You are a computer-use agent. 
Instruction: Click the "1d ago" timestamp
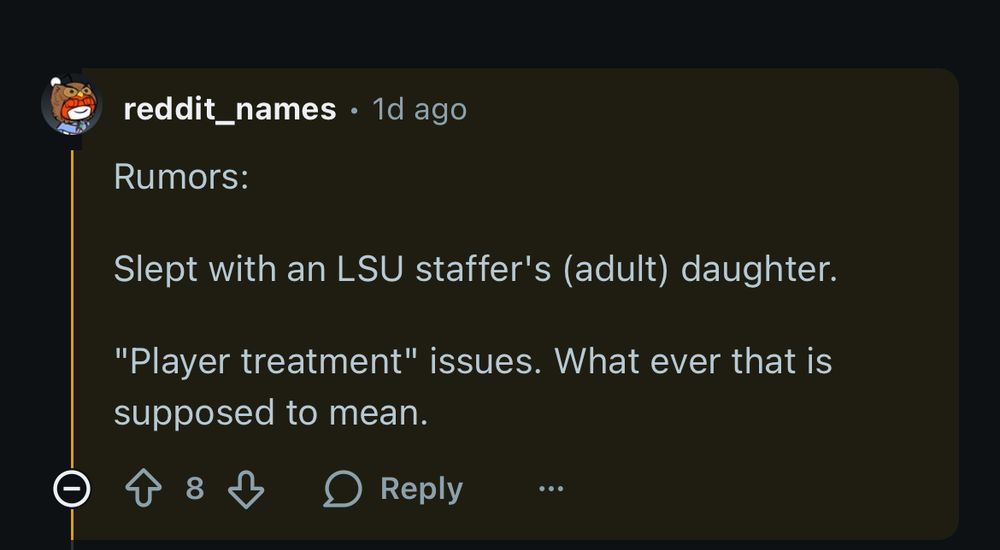419,109
